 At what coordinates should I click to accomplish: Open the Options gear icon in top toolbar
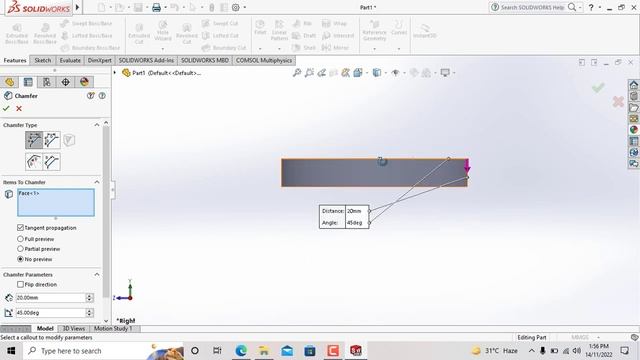[x=236, y=7]
